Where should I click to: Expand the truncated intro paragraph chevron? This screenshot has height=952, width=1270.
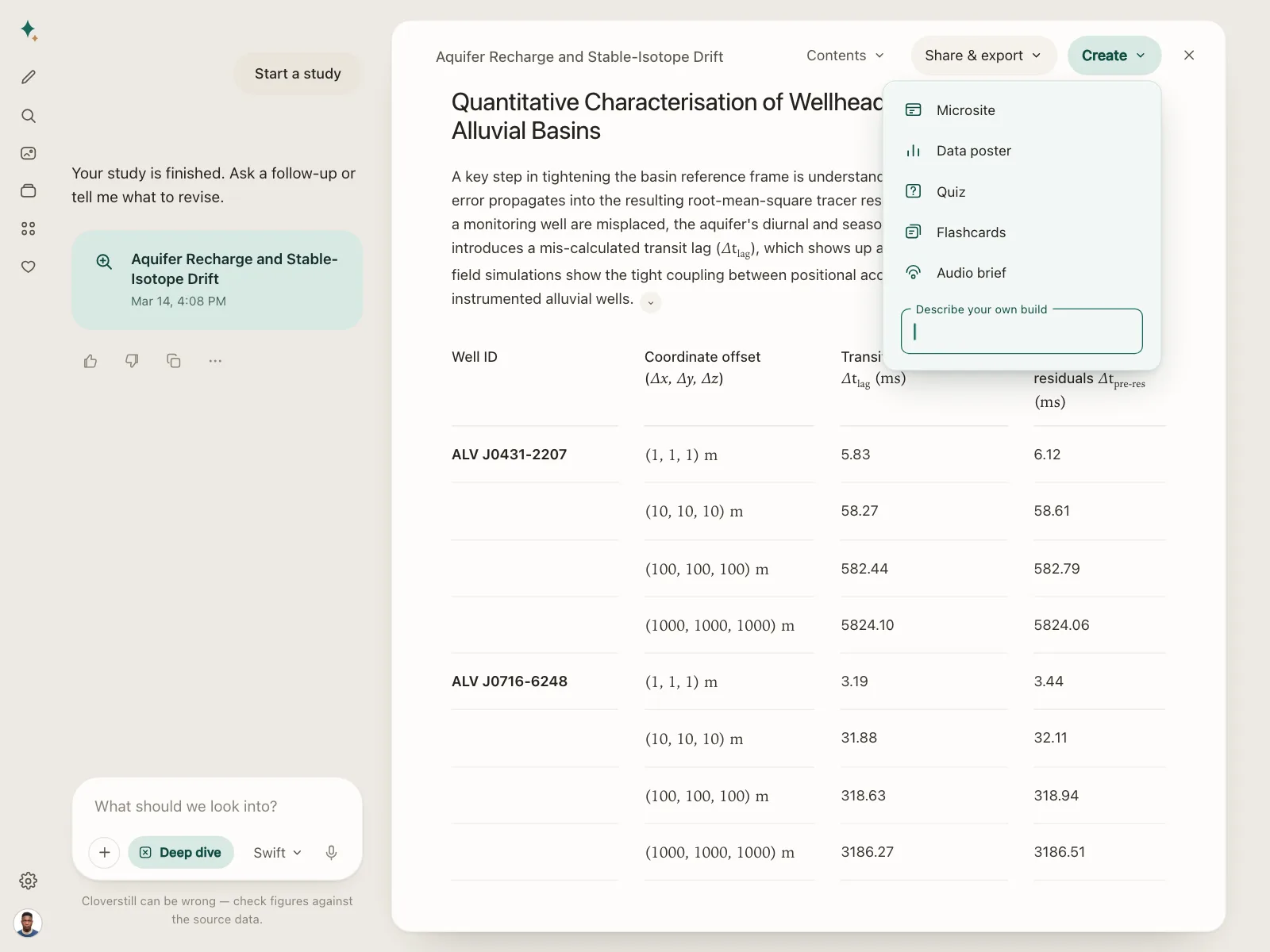(x=651, y=302)
